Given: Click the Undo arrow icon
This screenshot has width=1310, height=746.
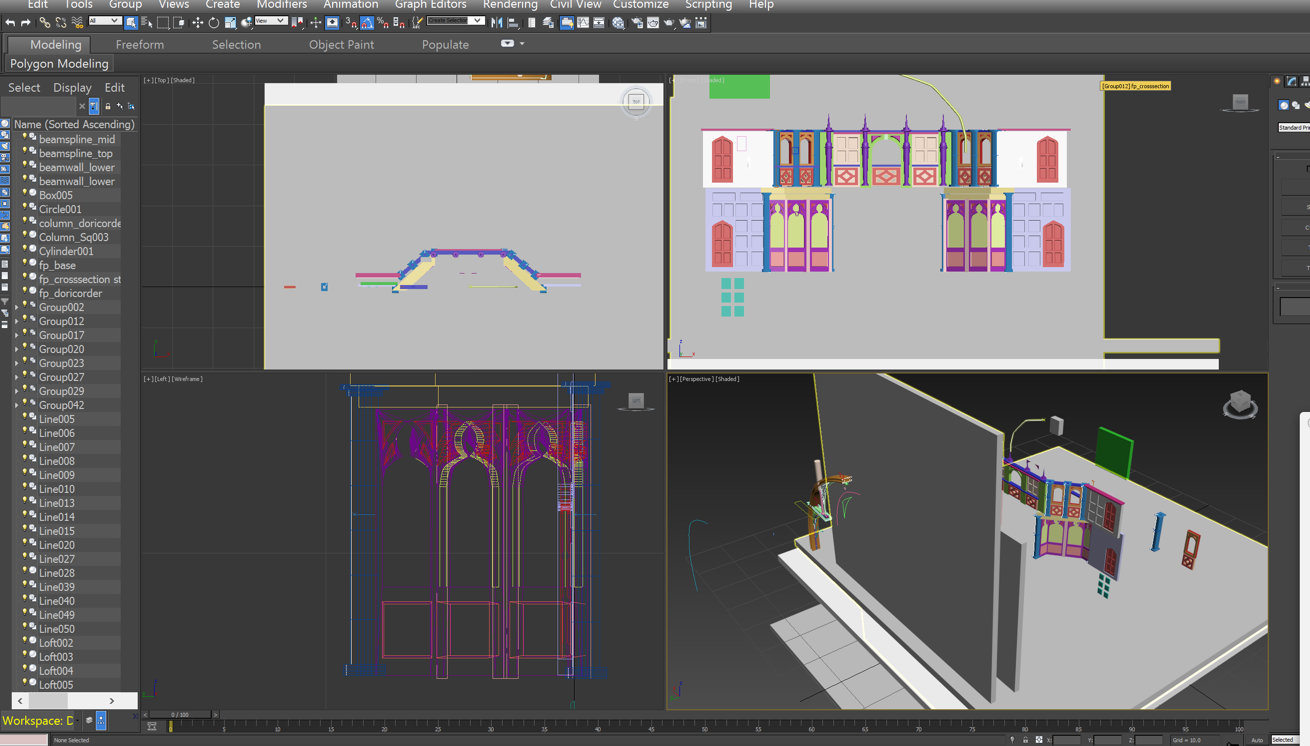Looking at the screenshot, I should click(10, 22).
